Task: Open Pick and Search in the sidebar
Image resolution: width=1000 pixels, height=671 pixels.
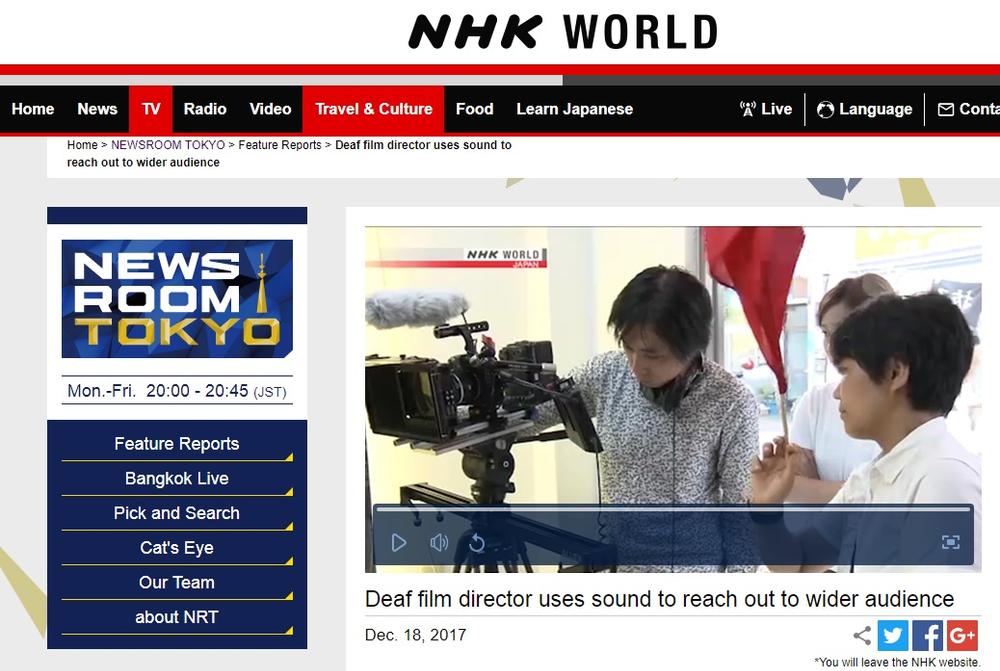Action: (177, 513)
